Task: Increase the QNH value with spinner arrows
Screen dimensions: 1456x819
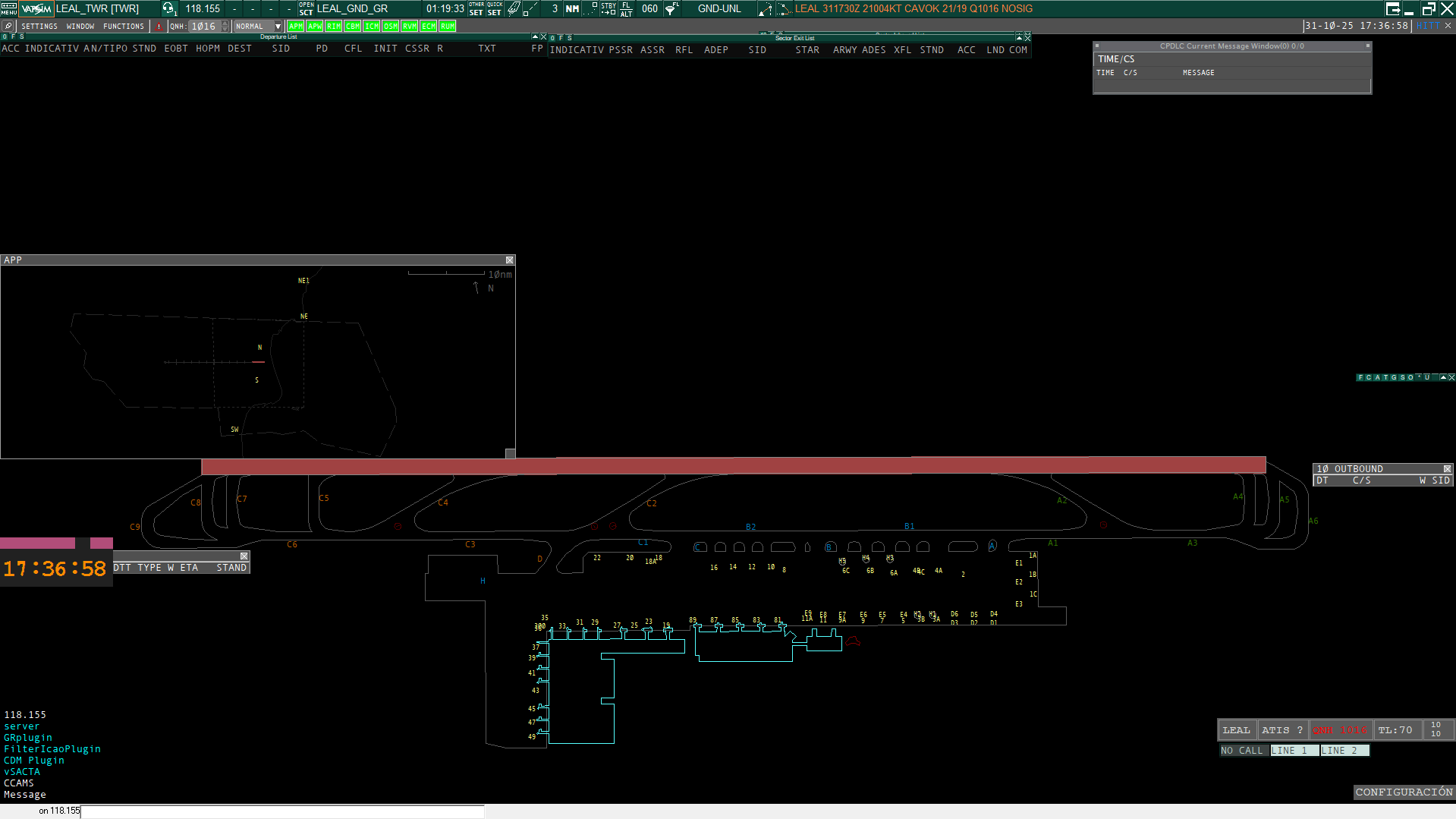Action: click(x=225, y=23)
